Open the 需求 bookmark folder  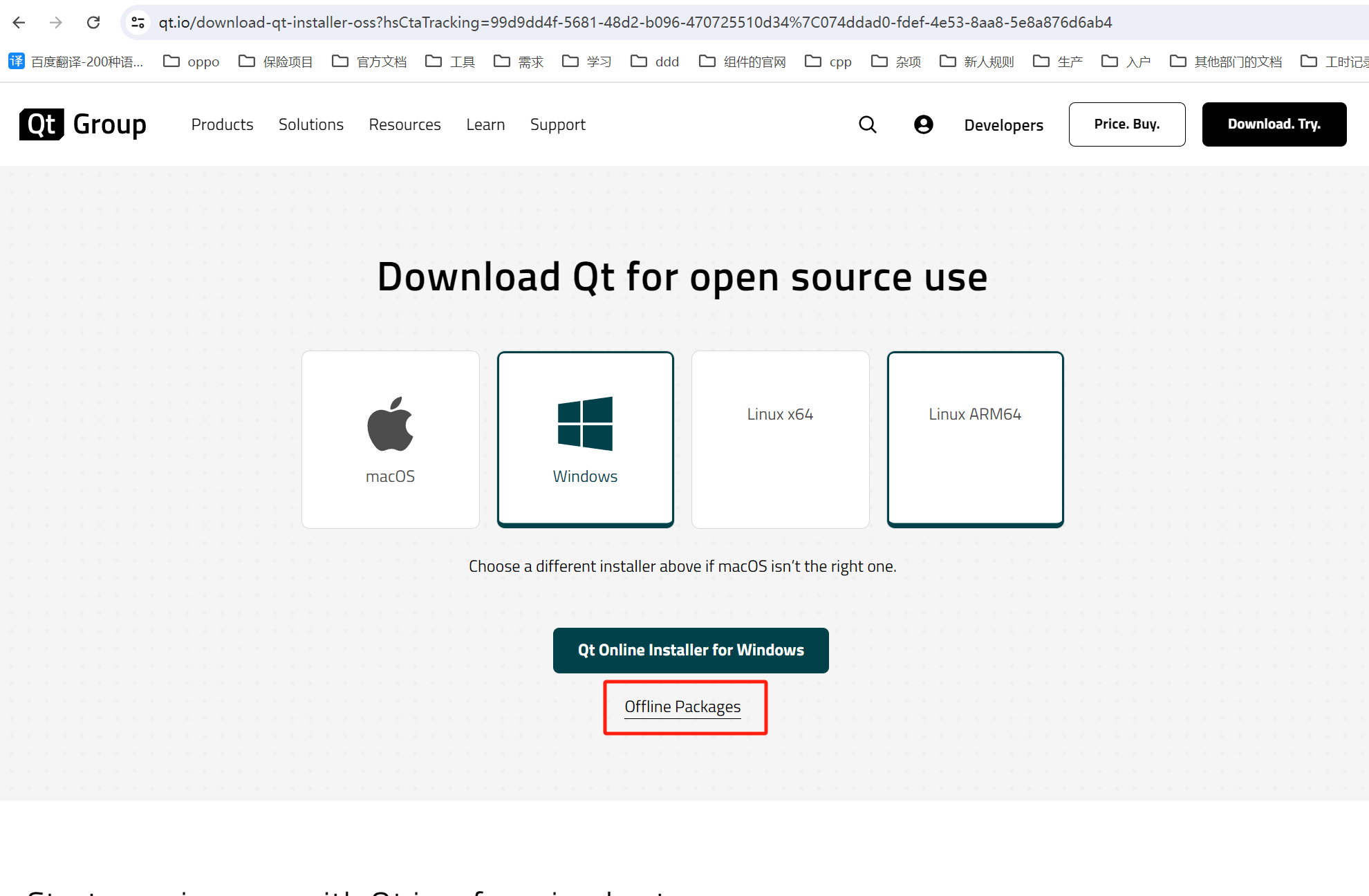[519, 62]
